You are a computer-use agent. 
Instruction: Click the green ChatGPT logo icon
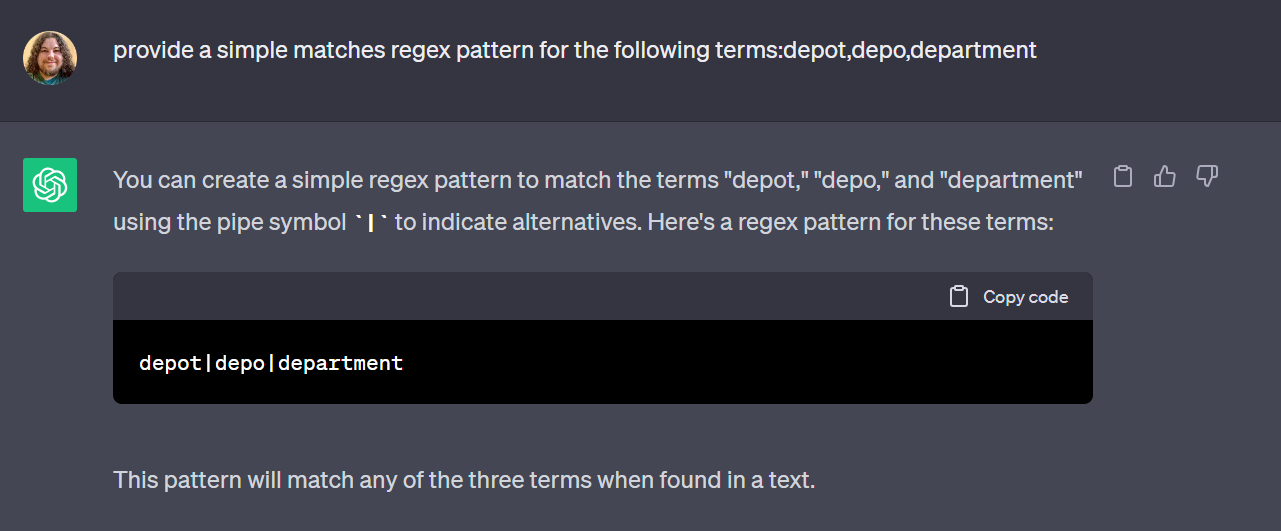click(x=50, y=185)
